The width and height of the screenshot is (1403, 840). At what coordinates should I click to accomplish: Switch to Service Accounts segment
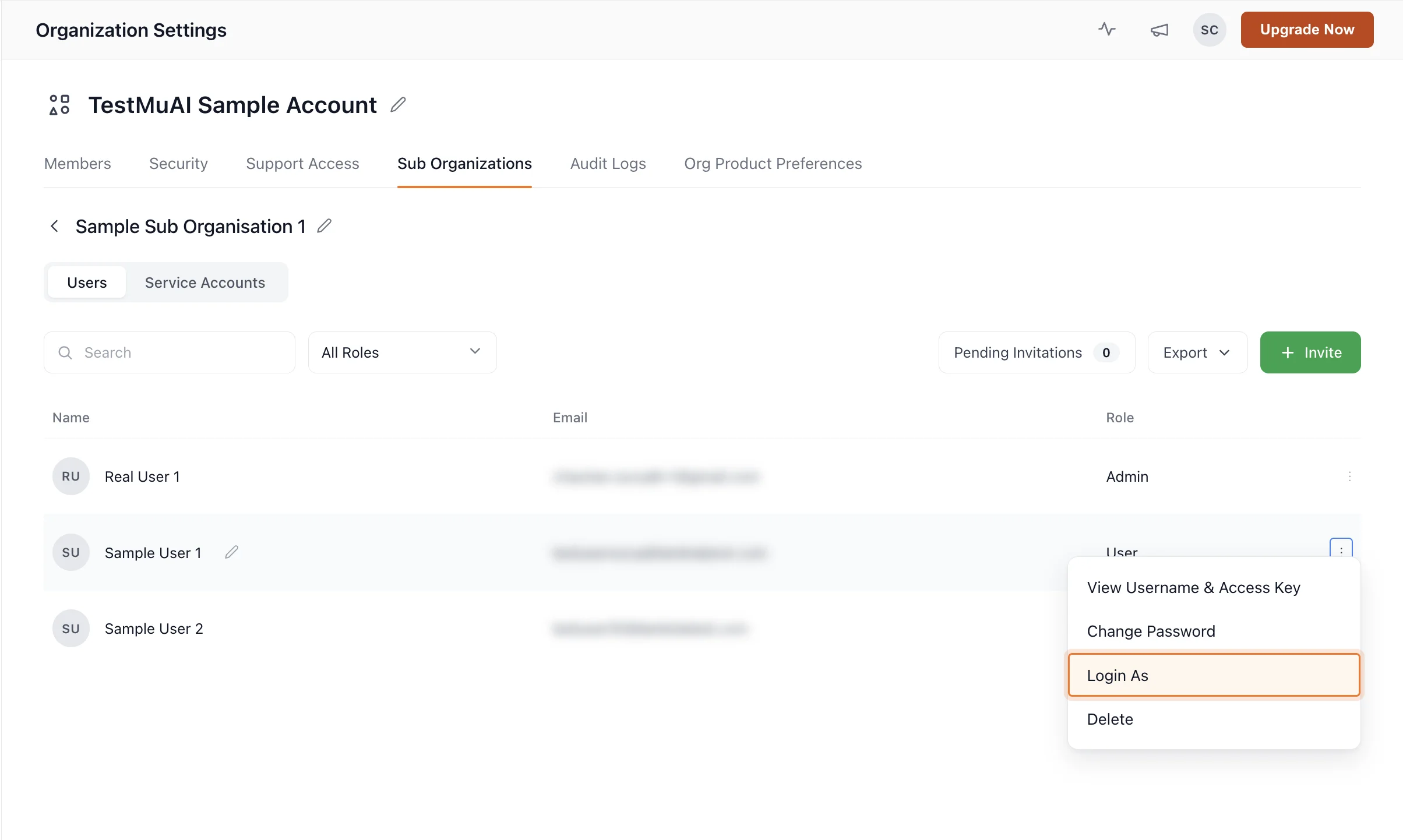tap(205, 283)
